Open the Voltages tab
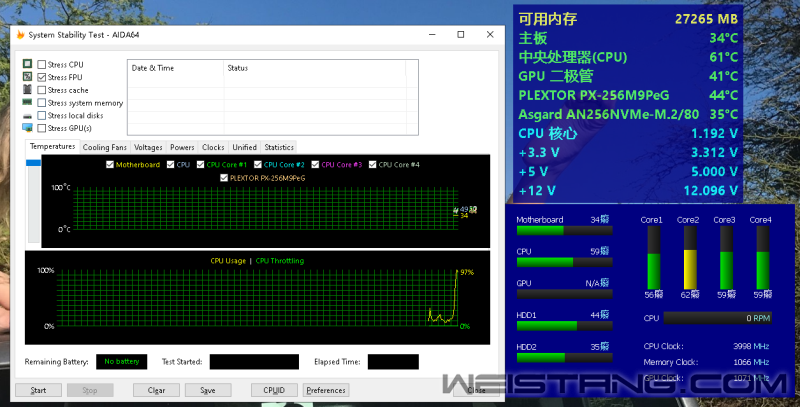Image resolution: width=800 pixels, height=407 pixels. (x=148, y=147)
